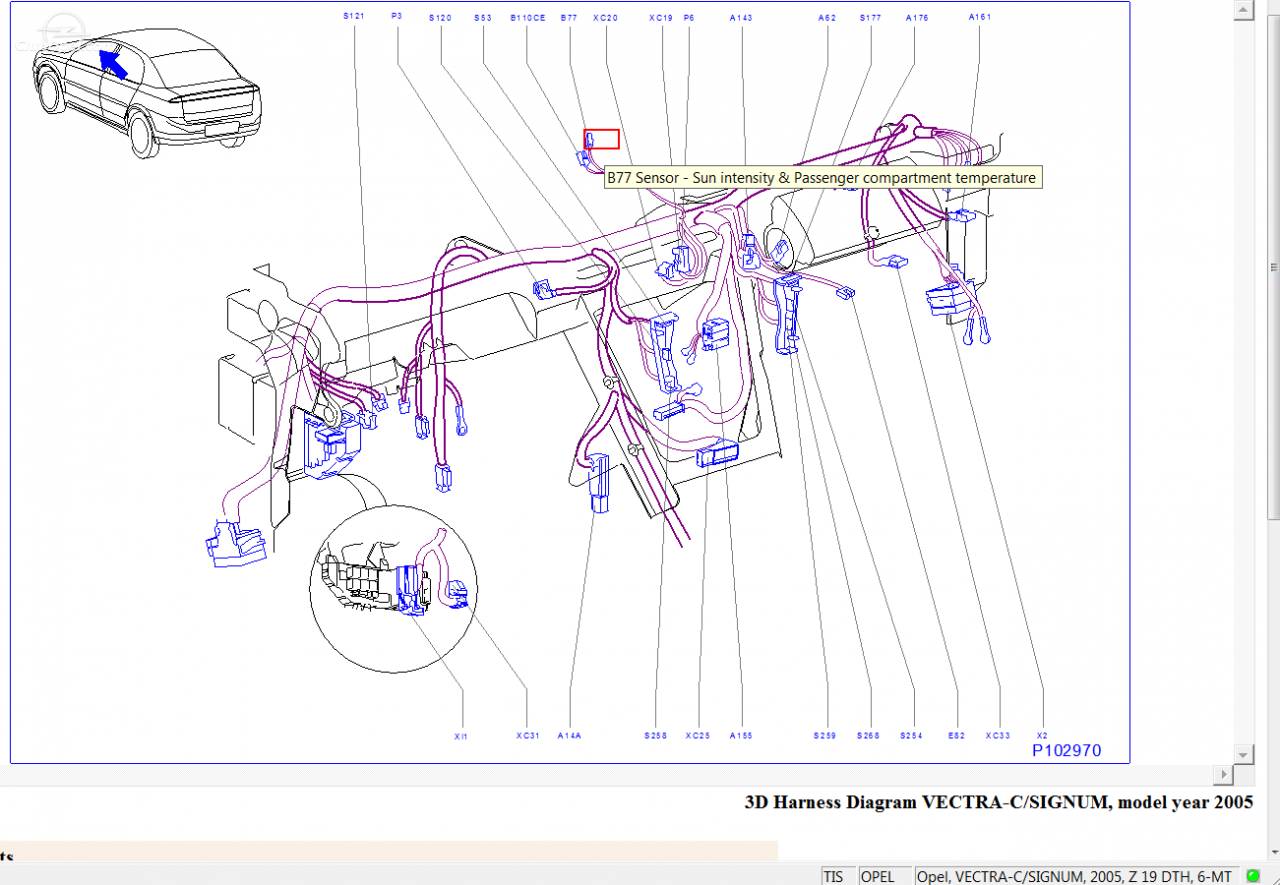Select the A62 component label

(826, 17)
